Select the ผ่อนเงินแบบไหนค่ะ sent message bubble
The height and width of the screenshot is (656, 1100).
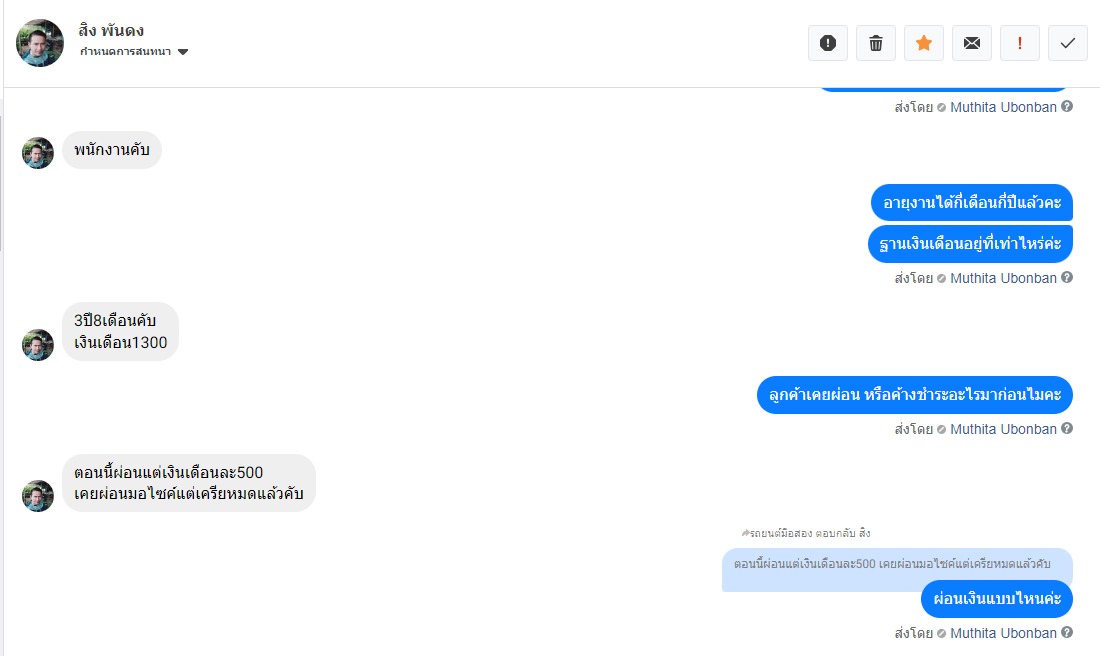(997, 599)
